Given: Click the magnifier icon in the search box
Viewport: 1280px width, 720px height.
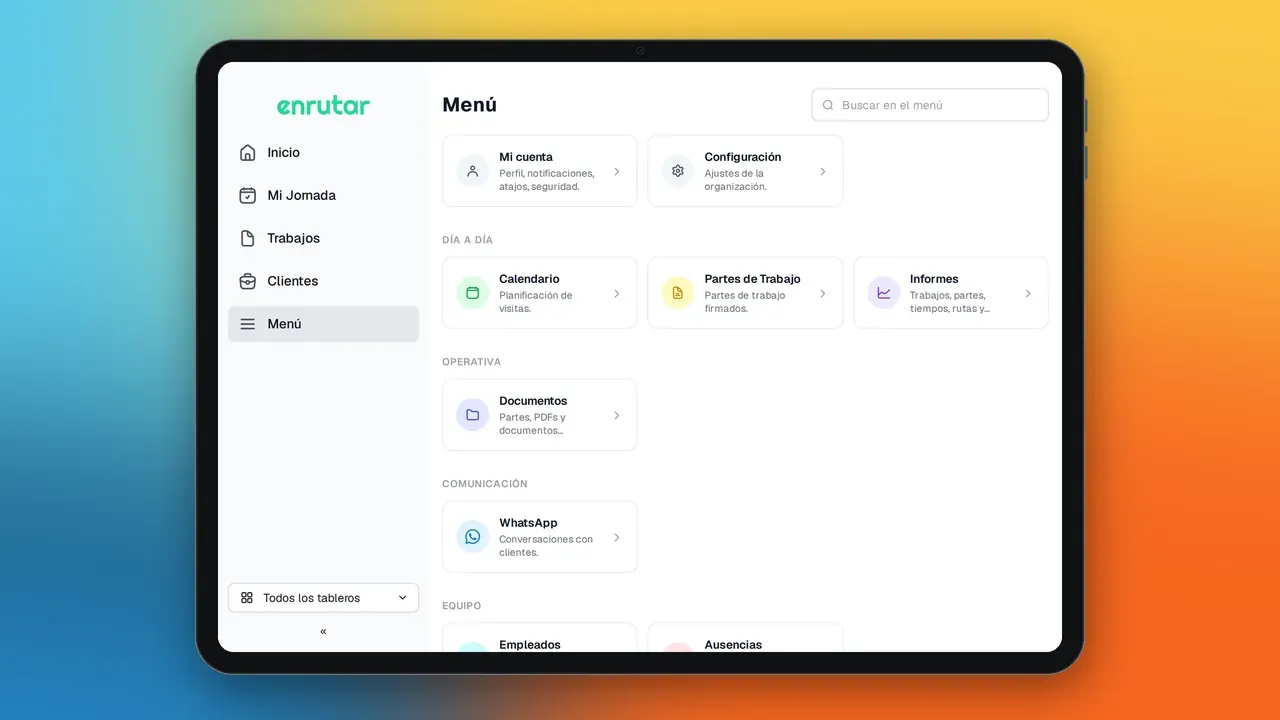Looking at the screenshot, I should coord(828,105).
